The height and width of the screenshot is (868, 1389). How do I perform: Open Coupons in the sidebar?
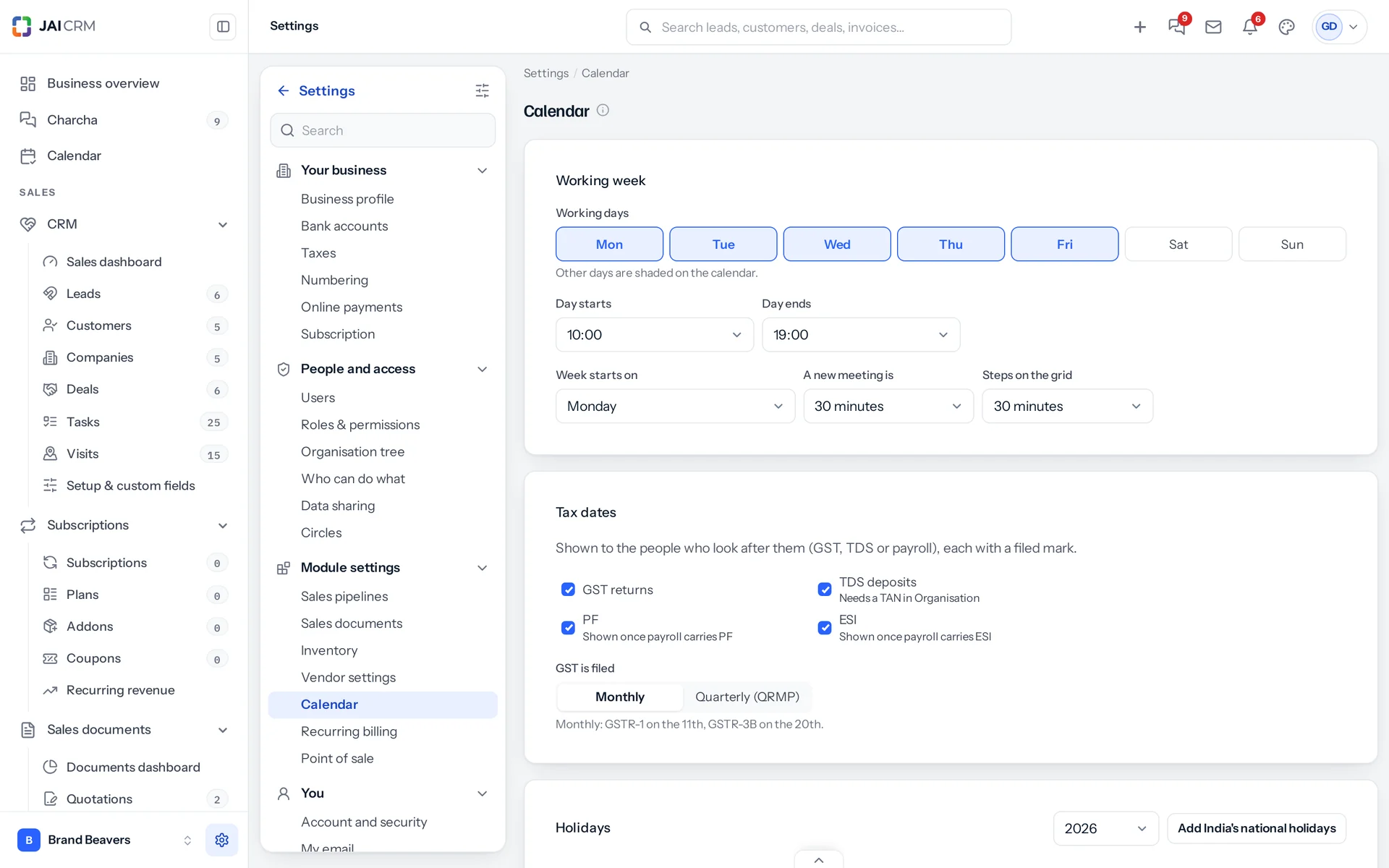135,658
